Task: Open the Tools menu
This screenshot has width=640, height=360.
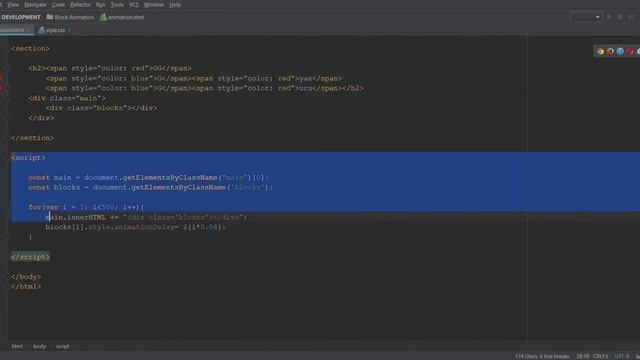Action: pyautogui.click(x=117, y=5)
